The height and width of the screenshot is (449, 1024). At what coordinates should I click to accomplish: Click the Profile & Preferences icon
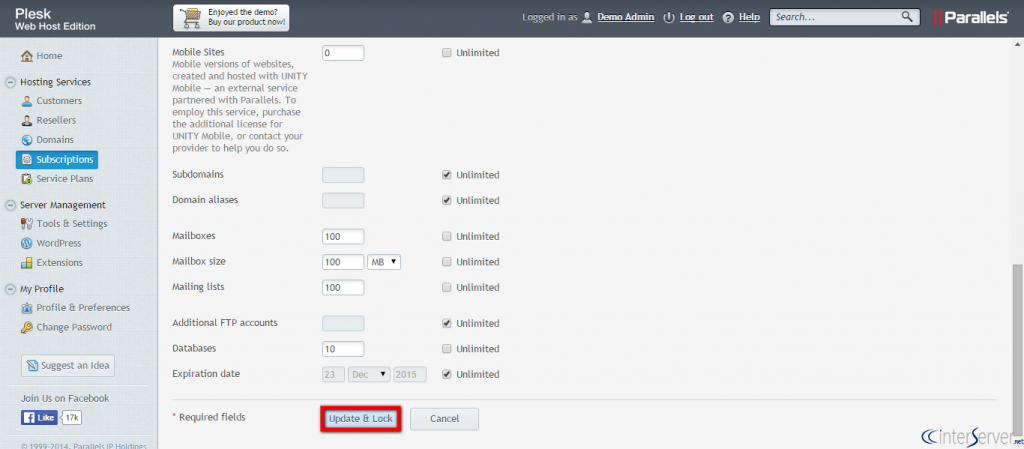coord(27,308)
